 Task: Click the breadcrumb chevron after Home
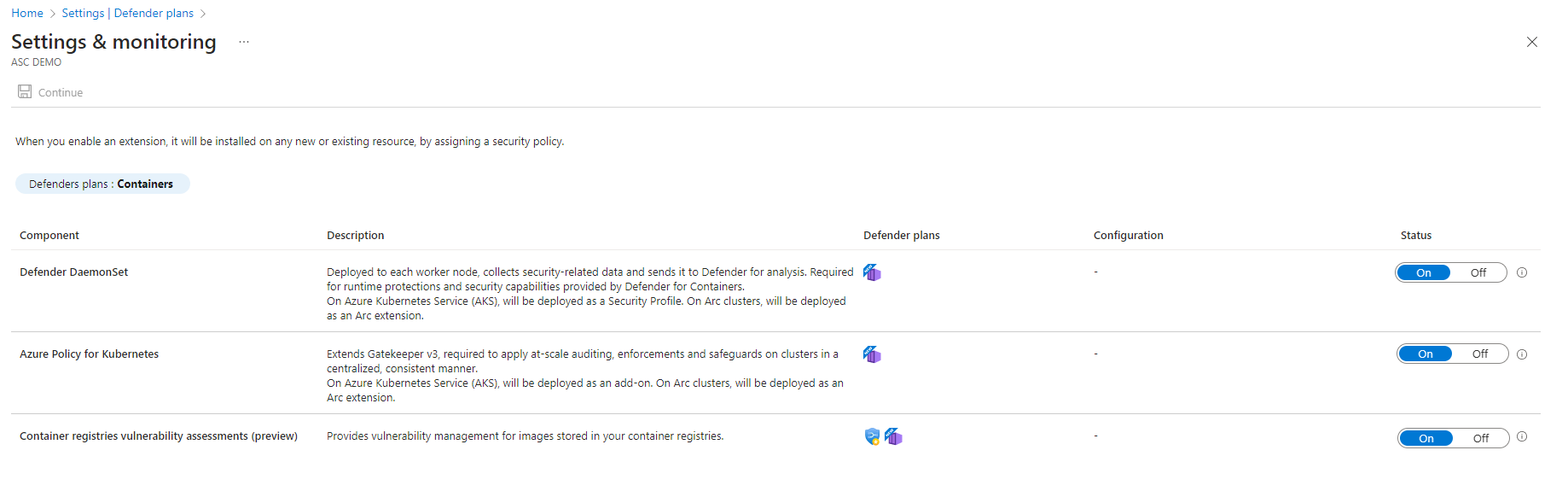point(52,14)
